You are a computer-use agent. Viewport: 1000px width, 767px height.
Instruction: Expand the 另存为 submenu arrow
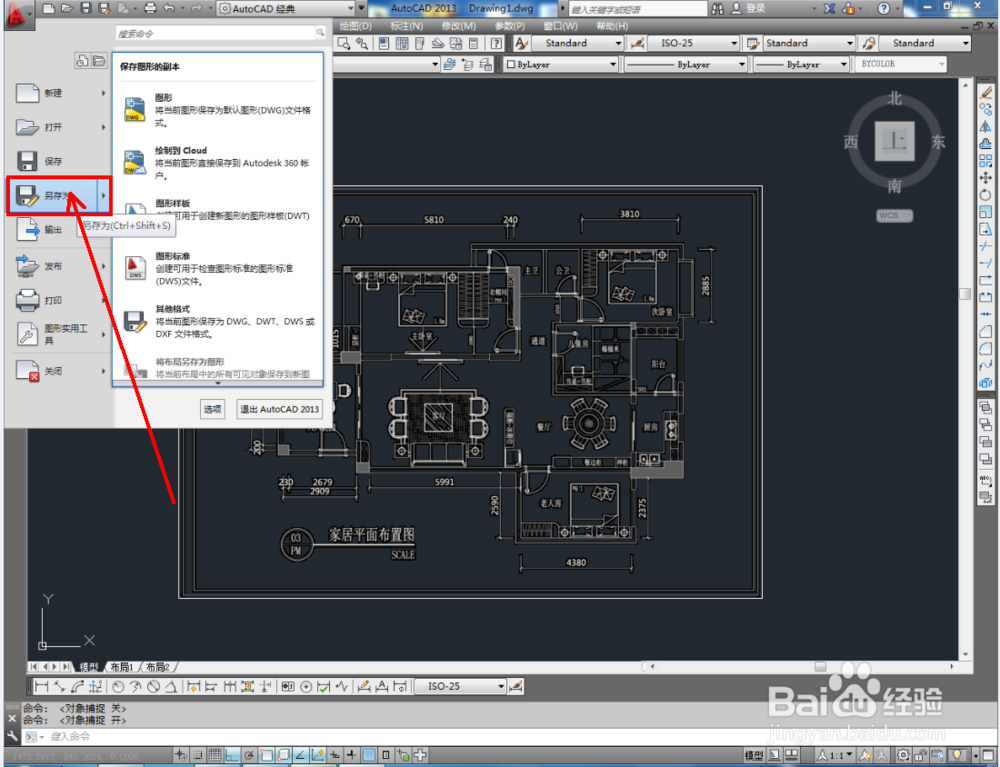[103, 196]
